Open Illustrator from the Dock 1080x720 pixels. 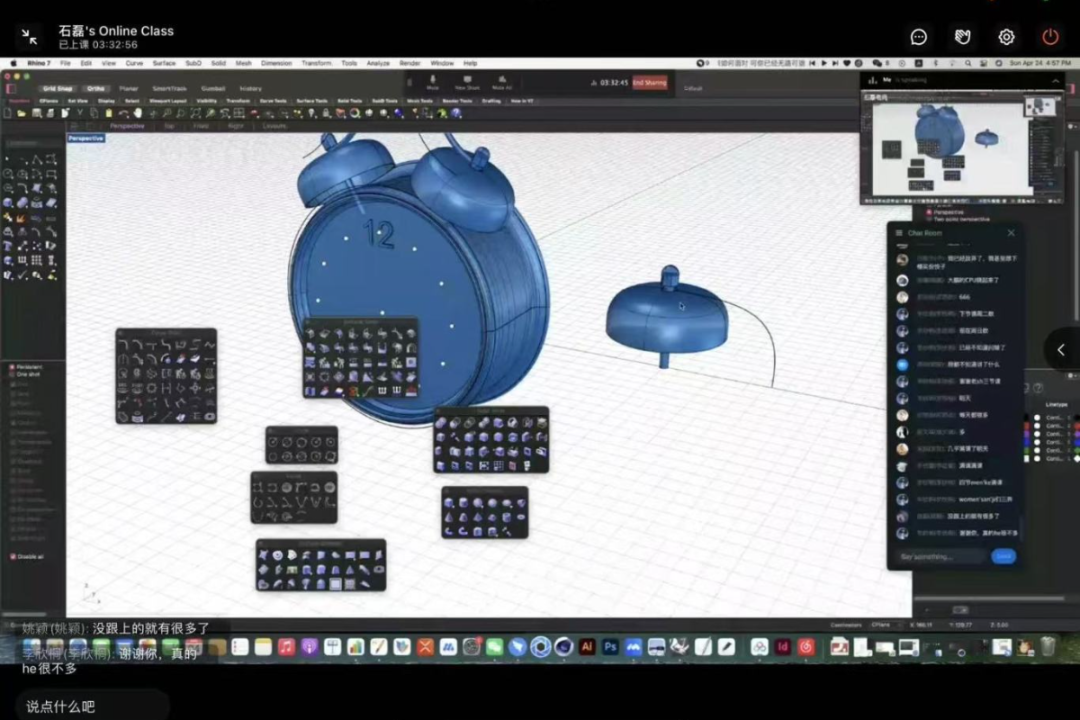click(587, 647)
